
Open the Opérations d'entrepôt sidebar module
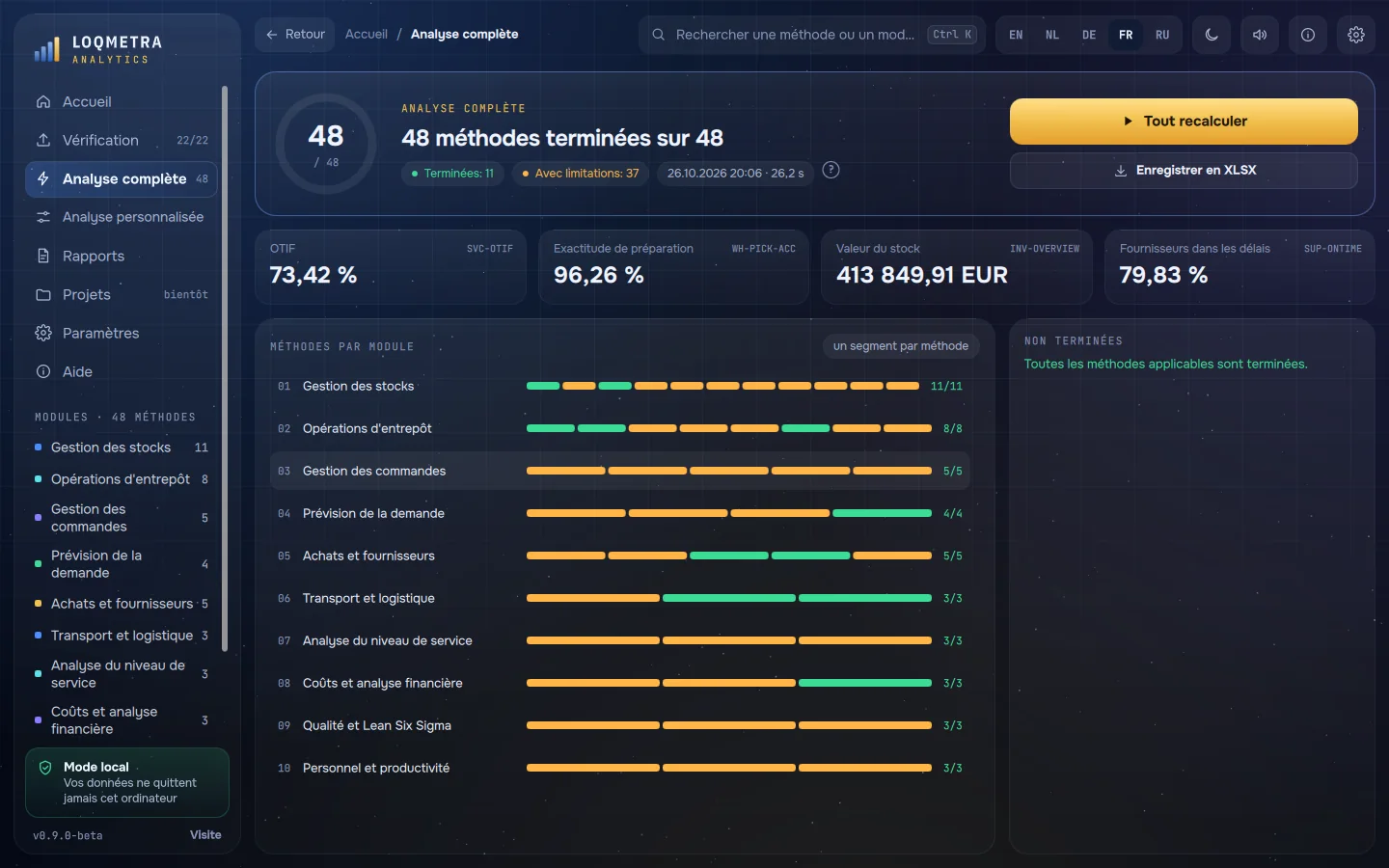122,479
